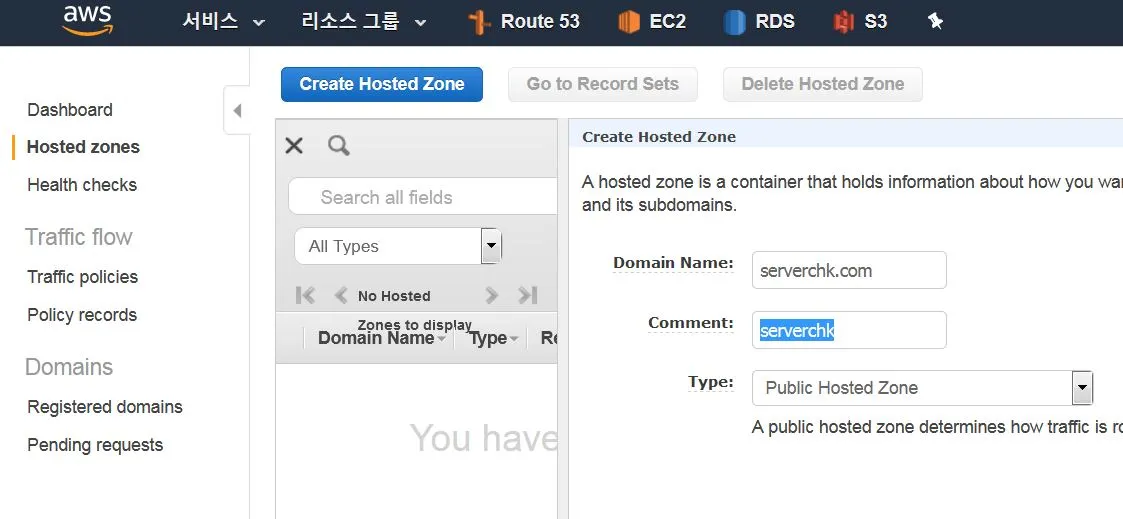Open the EC2 shortcut
The image size is (1123, 519).
coord(652,22)
